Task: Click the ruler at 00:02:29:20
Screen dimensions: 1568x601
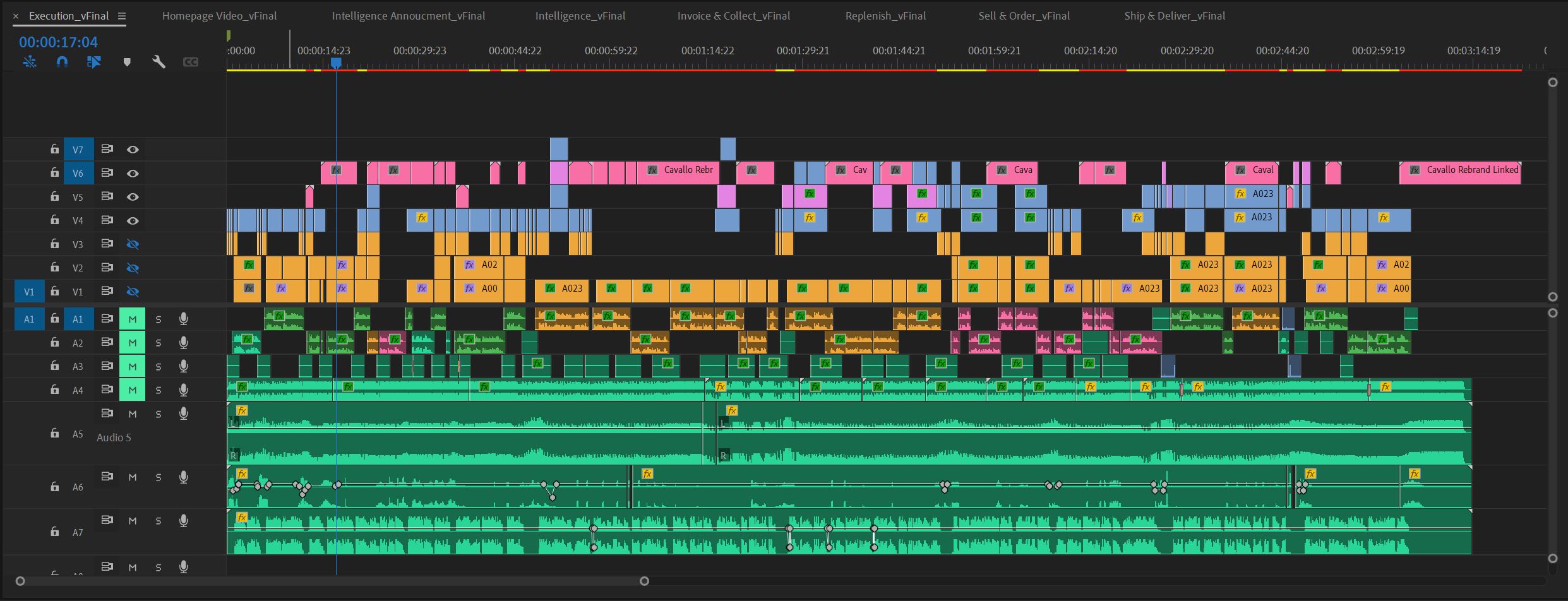Action: click(x=1187, y=51)
